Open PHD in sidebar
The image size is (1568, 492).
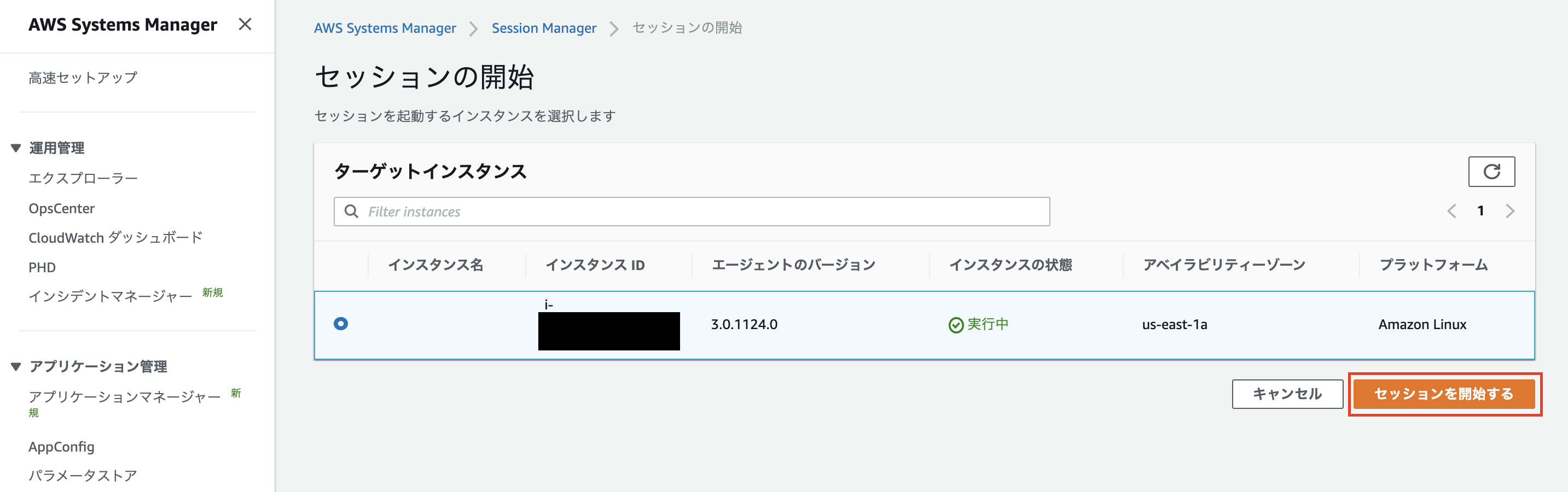pos(42,267)
